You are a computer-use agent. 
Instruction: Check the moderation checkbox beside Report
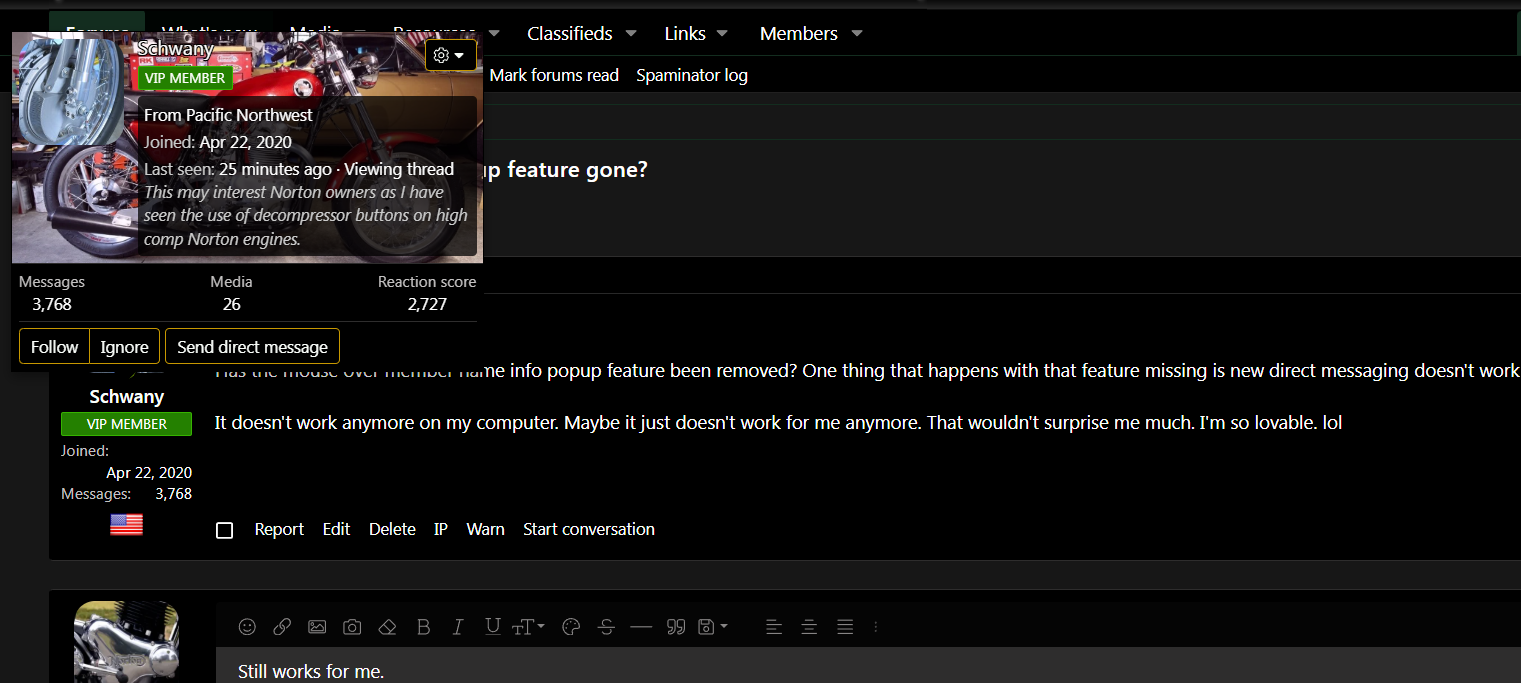tap(224, 530)
